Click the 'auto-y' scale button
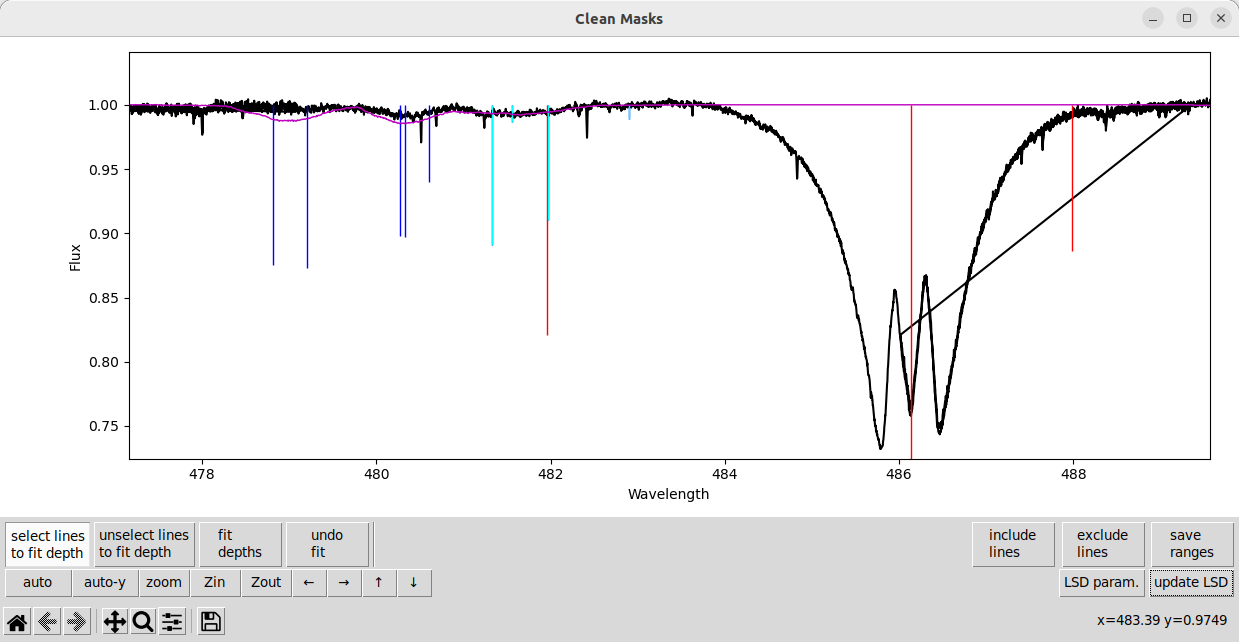Viewport: 1239px width, 642px height. tap(105, 583)
